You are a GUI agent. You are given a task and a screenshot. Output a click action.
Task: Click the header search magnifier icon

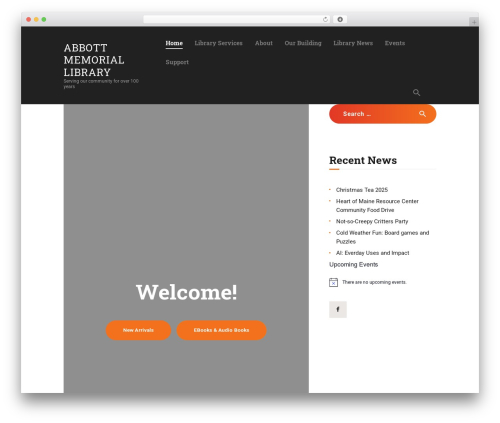pos(416,92)
